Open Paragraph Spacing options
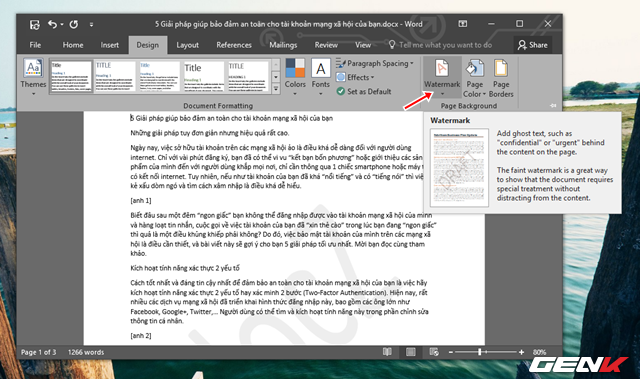The image size is (640, 379). [x=375, y=63]
